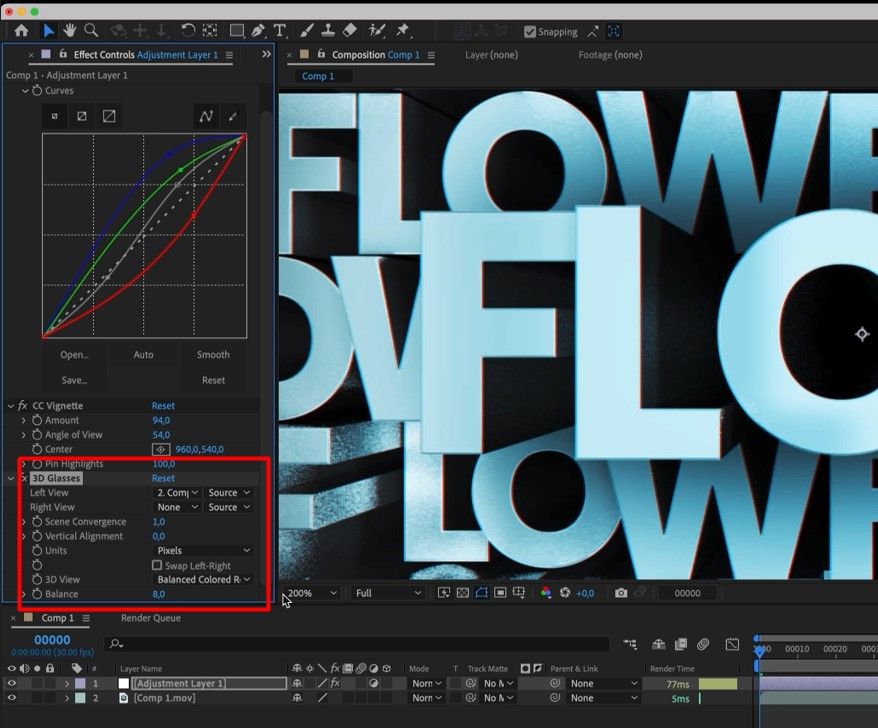Pick the Pen tool
This screenshot has height=728, width=878.
[259, 31]
